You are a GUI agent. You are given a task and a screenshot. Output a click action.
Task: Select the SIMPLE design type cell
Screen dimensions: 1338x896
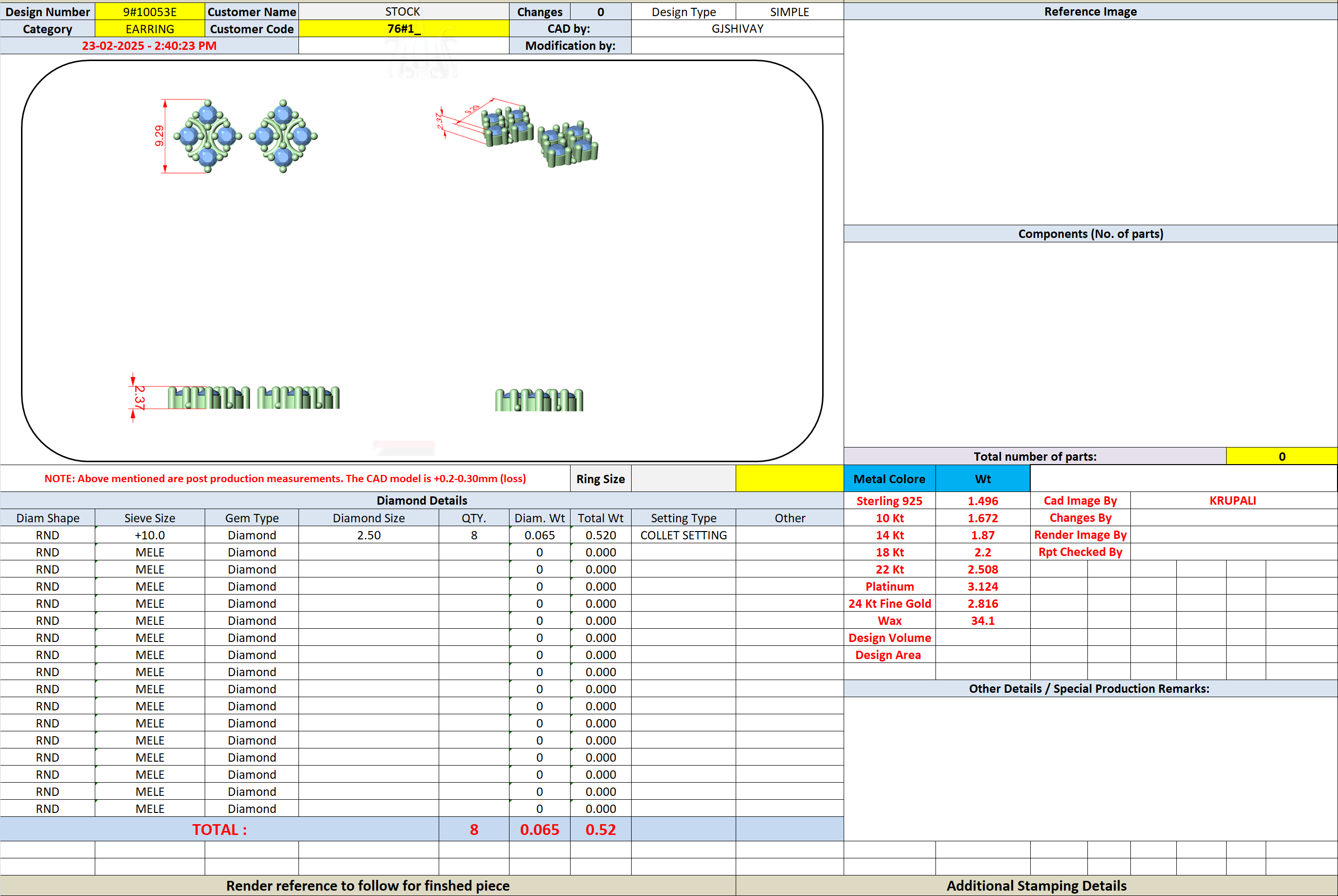(x=789, y=11)
